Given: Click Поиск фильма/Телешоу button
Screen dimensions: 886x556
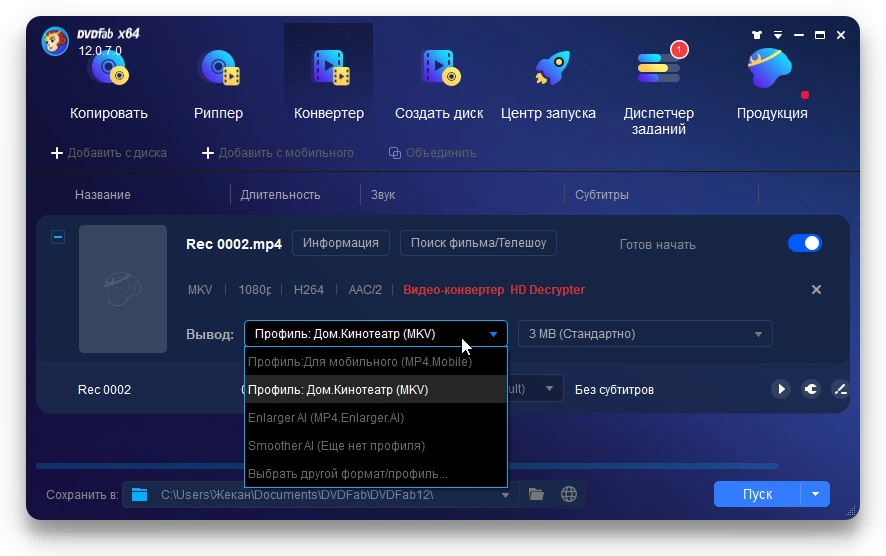Looking at the screenshot, I should tap(478, 243).
